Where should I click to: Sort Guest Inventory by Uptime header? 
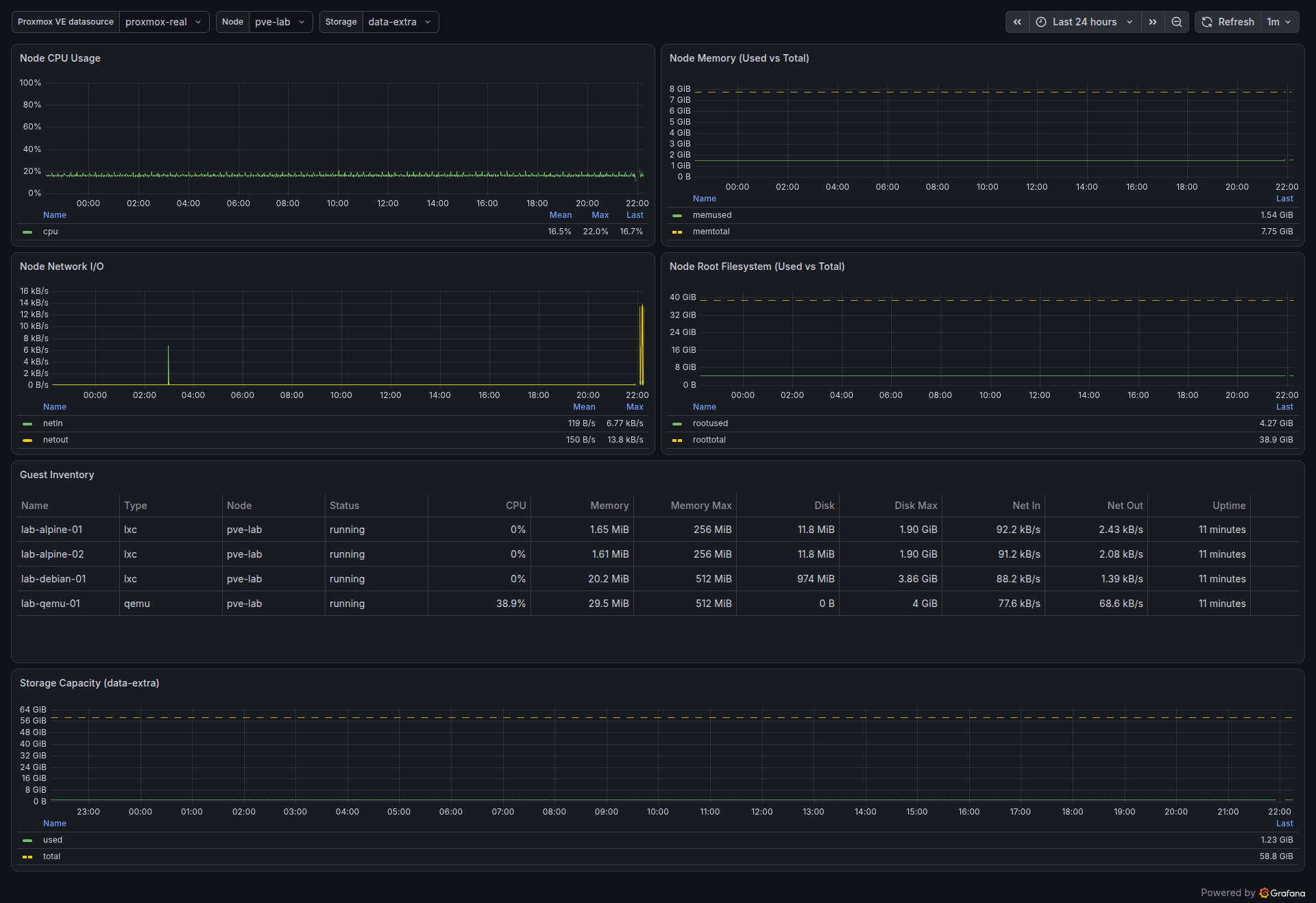1229,506
